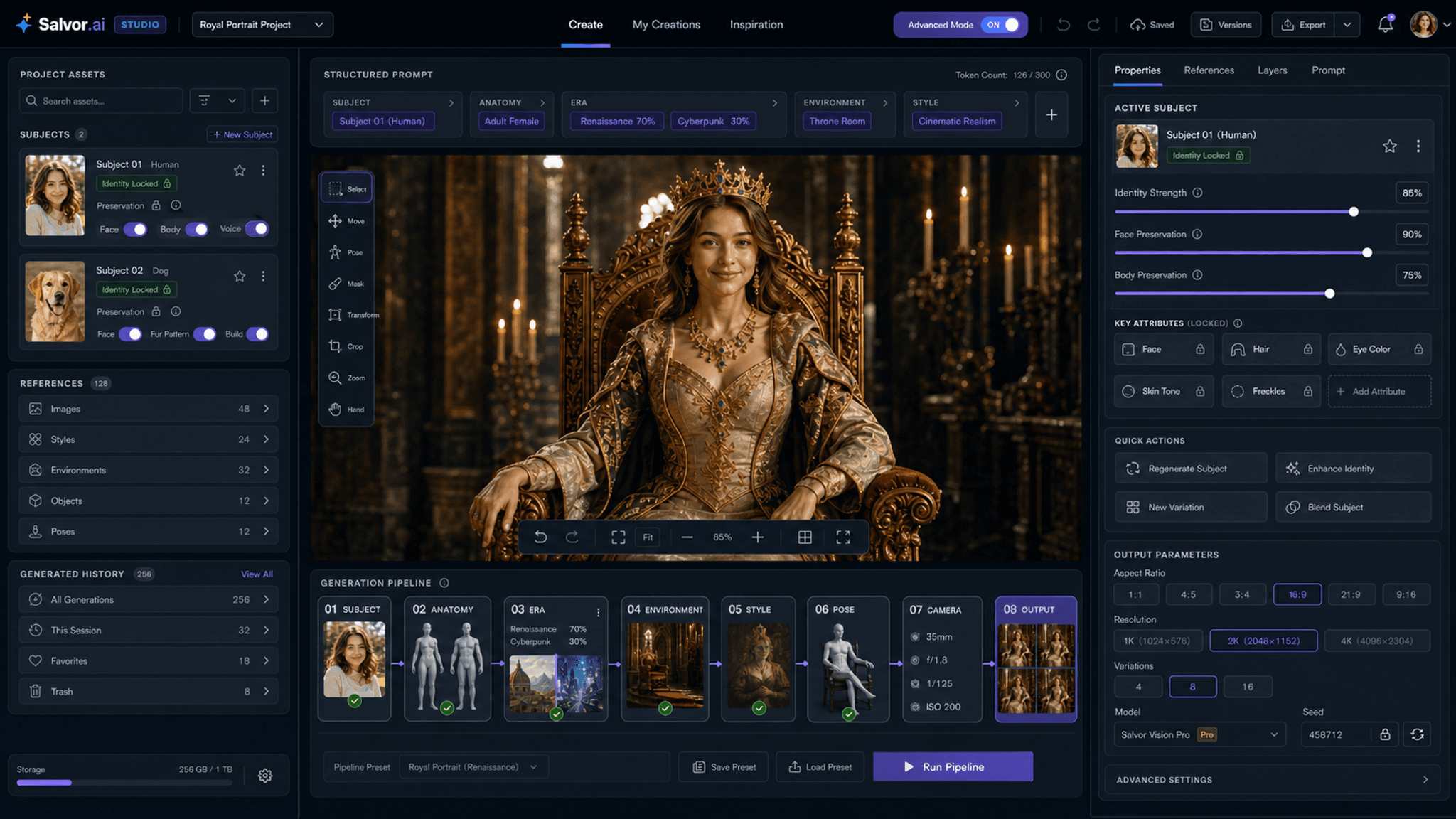Screen dimensions: 1456x819
Task: Toggle Build preservation for Subject 02
Action: point(257,334)
